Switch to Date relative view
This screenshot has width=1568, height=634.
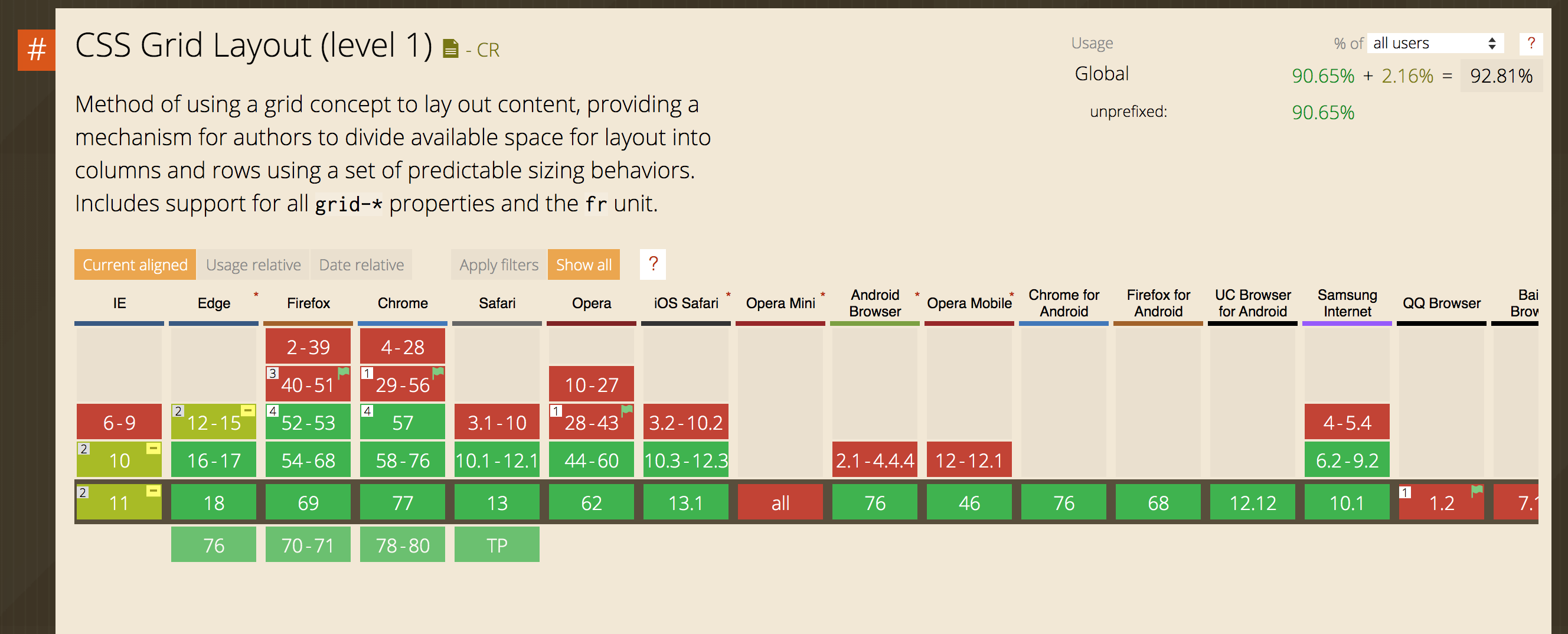[x=361, y=264]
